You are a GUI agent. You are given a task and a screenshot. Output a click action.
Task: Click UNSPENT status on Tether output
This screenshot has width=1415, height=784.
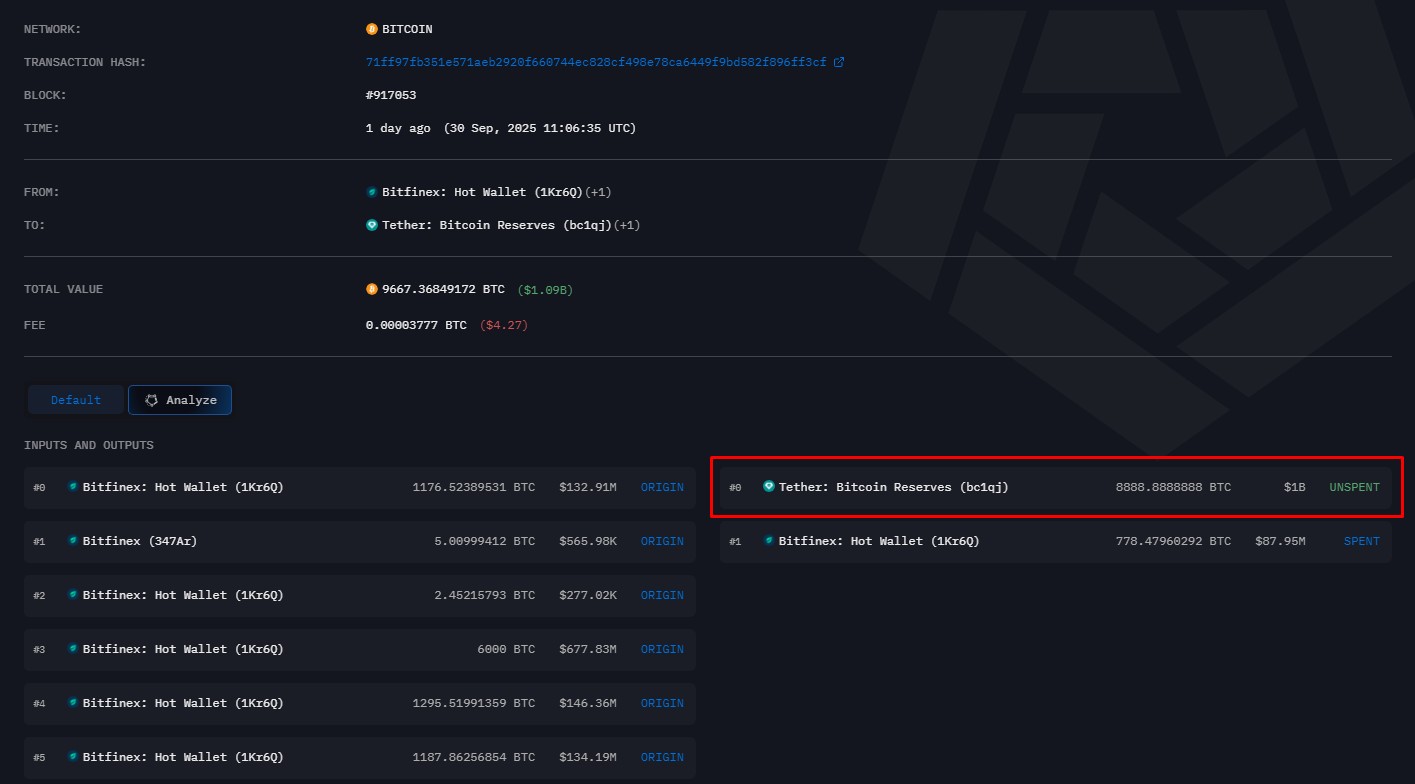1354,487
